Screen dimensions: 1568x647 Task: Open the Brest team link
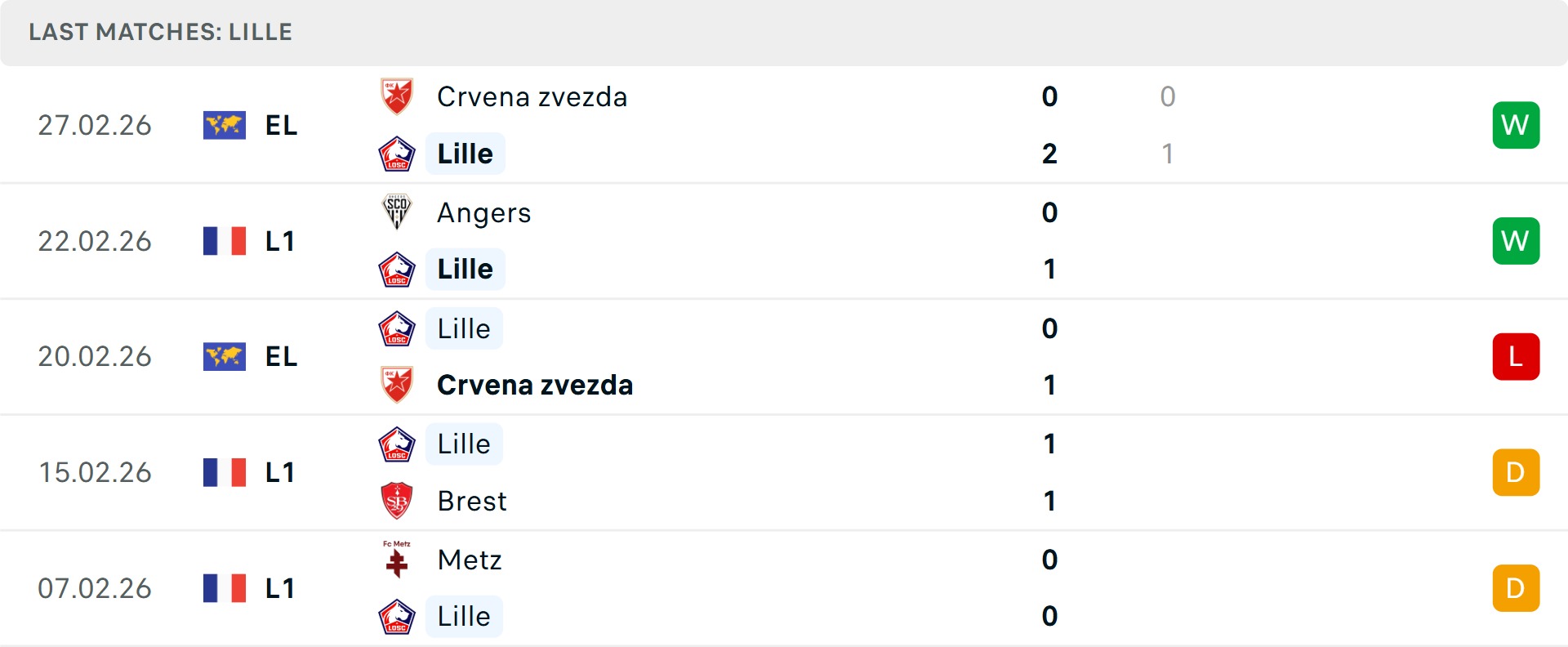click(x=472, y=501)
